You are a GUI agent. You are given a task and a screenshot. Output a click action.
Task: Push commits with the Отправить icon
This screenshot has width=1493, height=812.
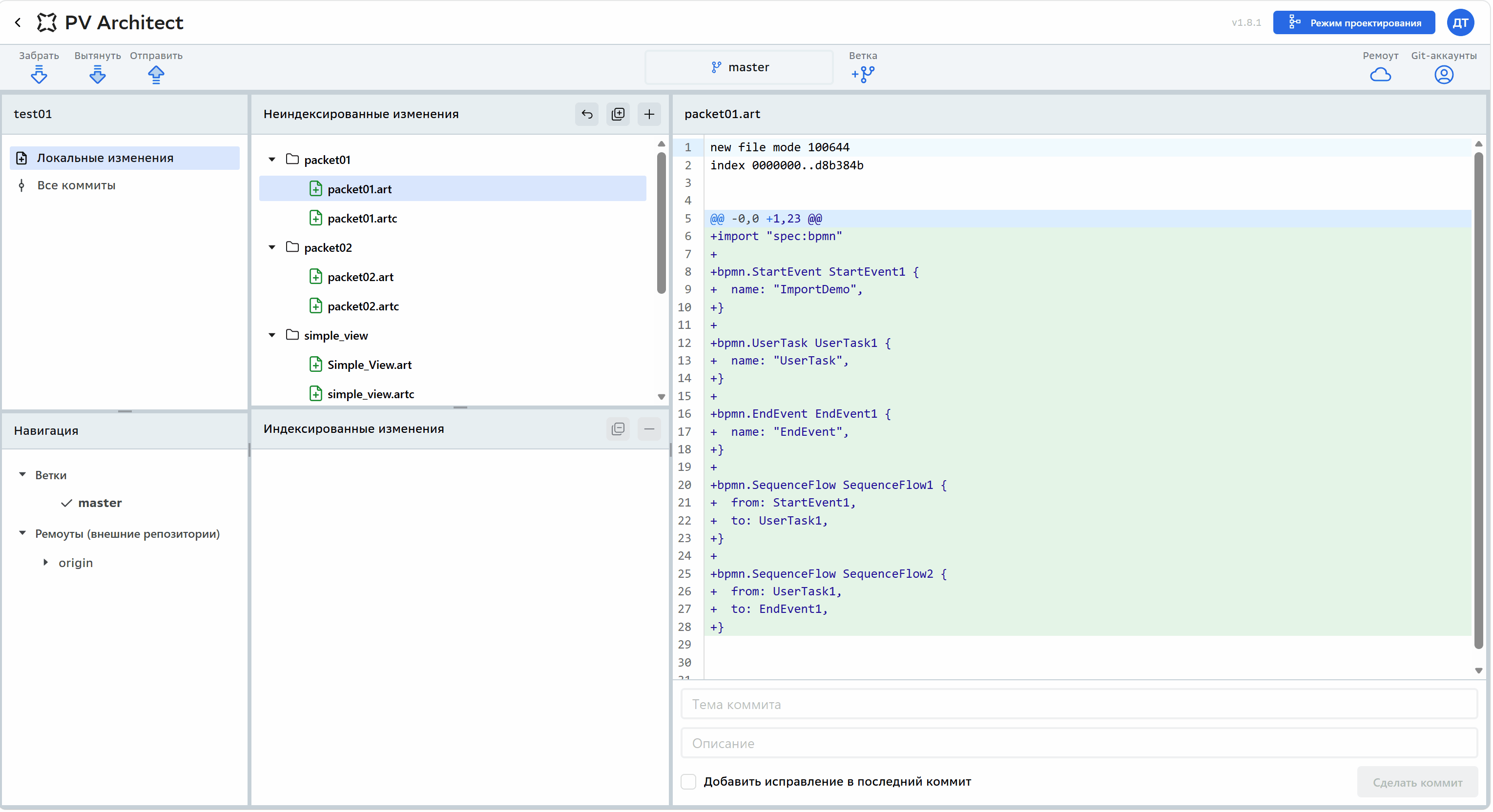click(x=156, y=74)
